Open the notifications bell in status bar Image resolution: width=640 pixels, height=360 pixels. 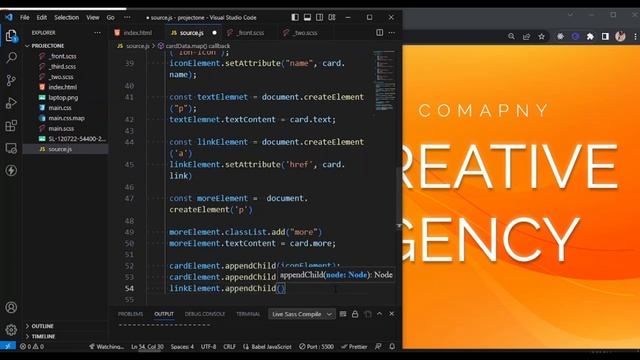coord(392,347)
